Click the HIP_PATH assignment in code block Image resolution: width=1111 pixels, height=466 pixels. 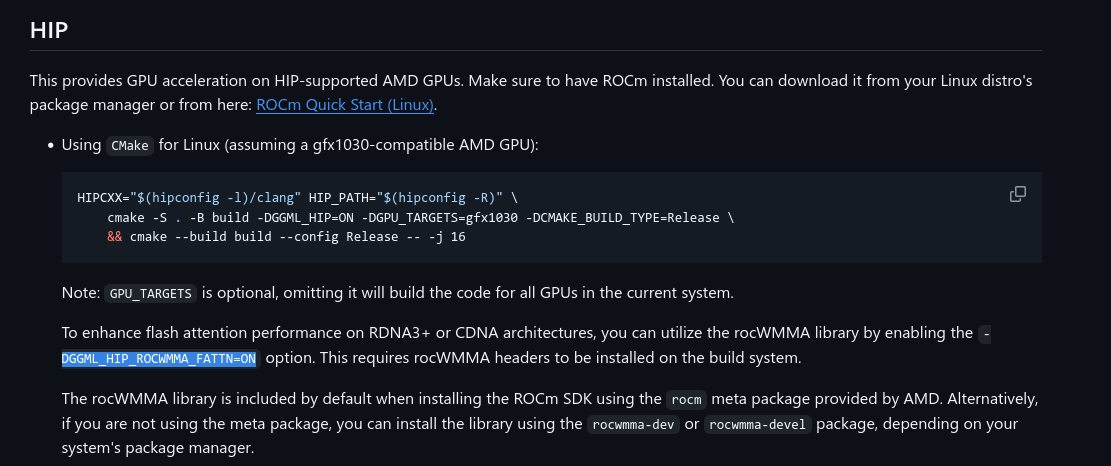(406, 198)
